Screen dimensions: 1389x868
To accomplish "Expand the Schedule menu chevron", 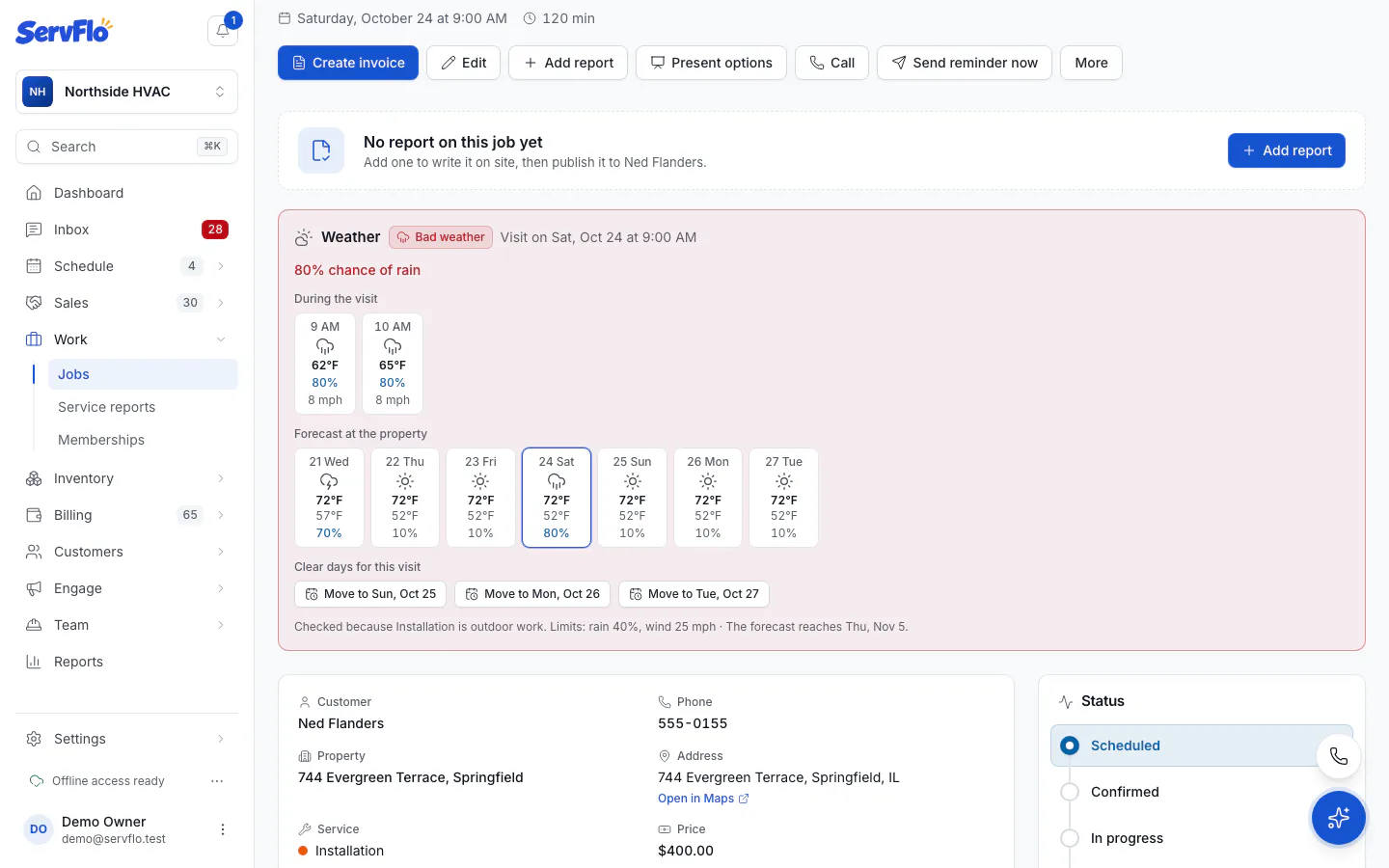I will 221,266.
